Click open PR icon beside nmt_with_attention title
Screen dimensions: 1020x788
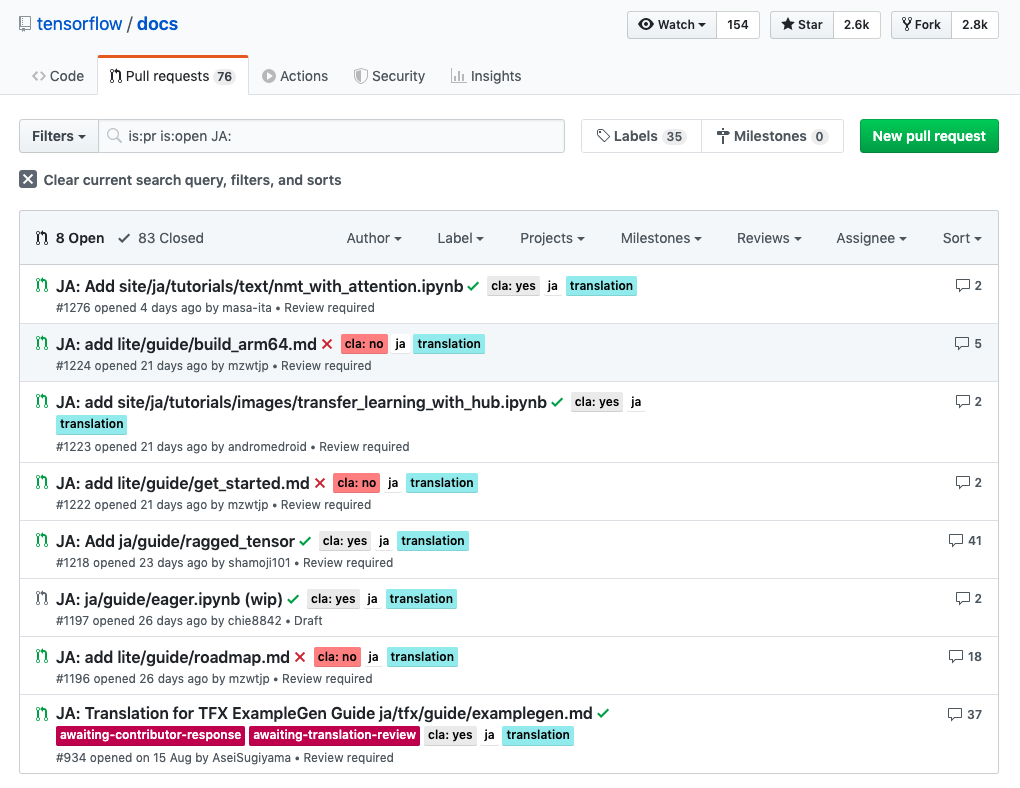click(42, 285)
